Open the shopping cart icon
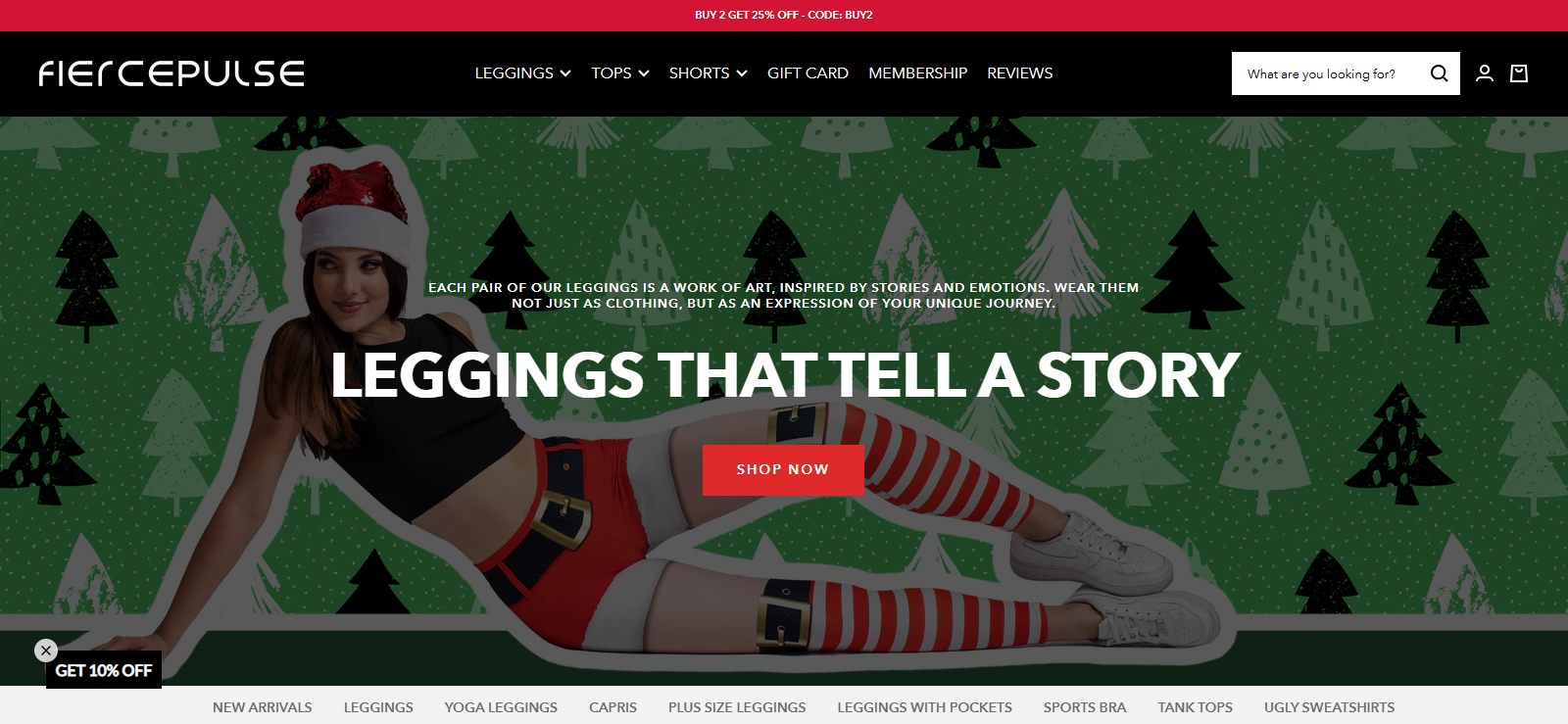This screenshot has width=1568, height=724. click(x=1519, y=73)
